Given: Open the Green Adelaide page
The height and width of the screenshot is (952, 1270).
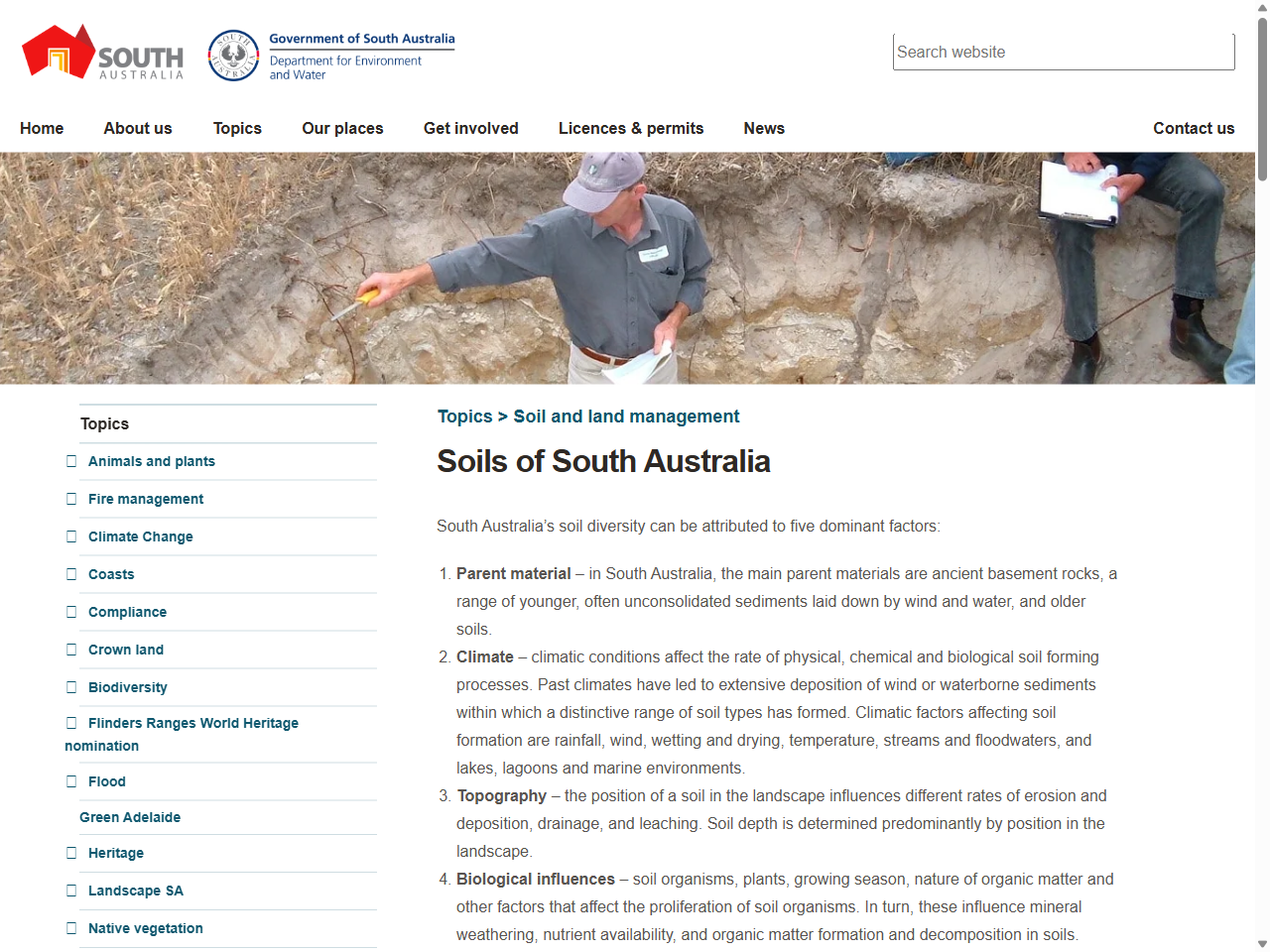Looking at the screenshot, I should click(x=130, y=816).
